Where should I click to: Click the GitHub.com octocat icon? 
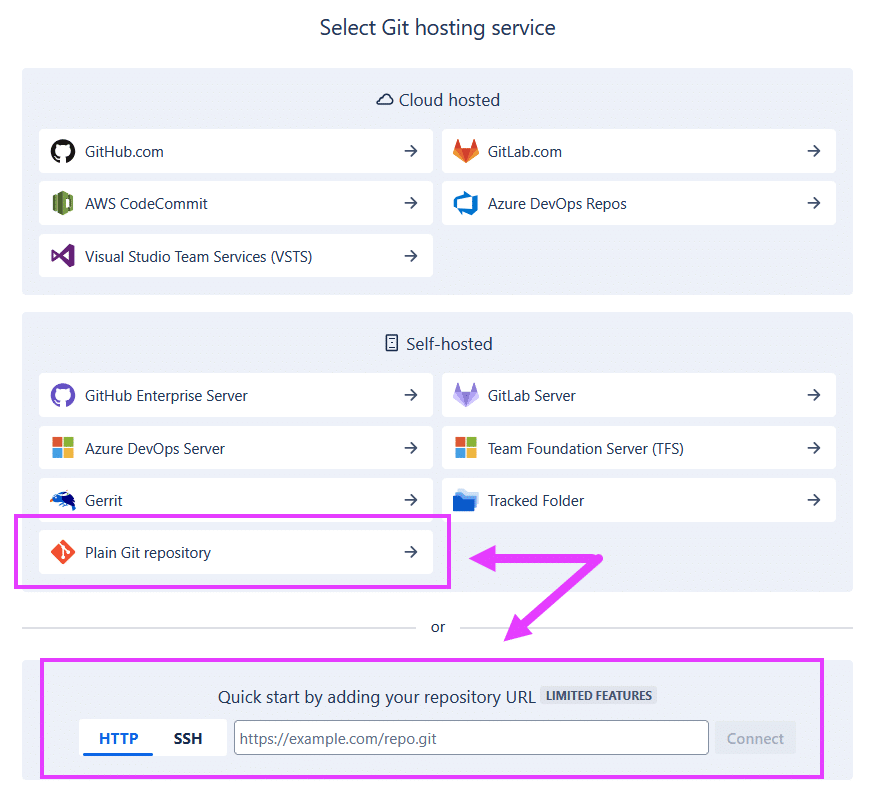[x=63, y=152]
